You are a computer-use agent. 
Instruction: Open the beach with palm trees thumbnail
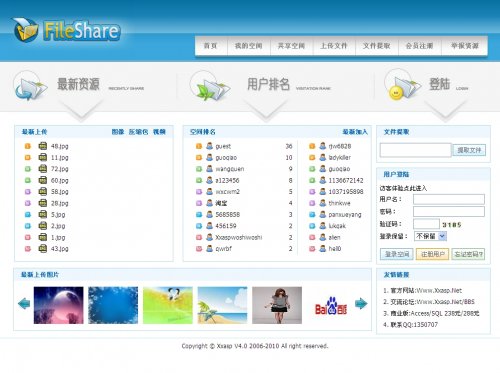(222, 305)
